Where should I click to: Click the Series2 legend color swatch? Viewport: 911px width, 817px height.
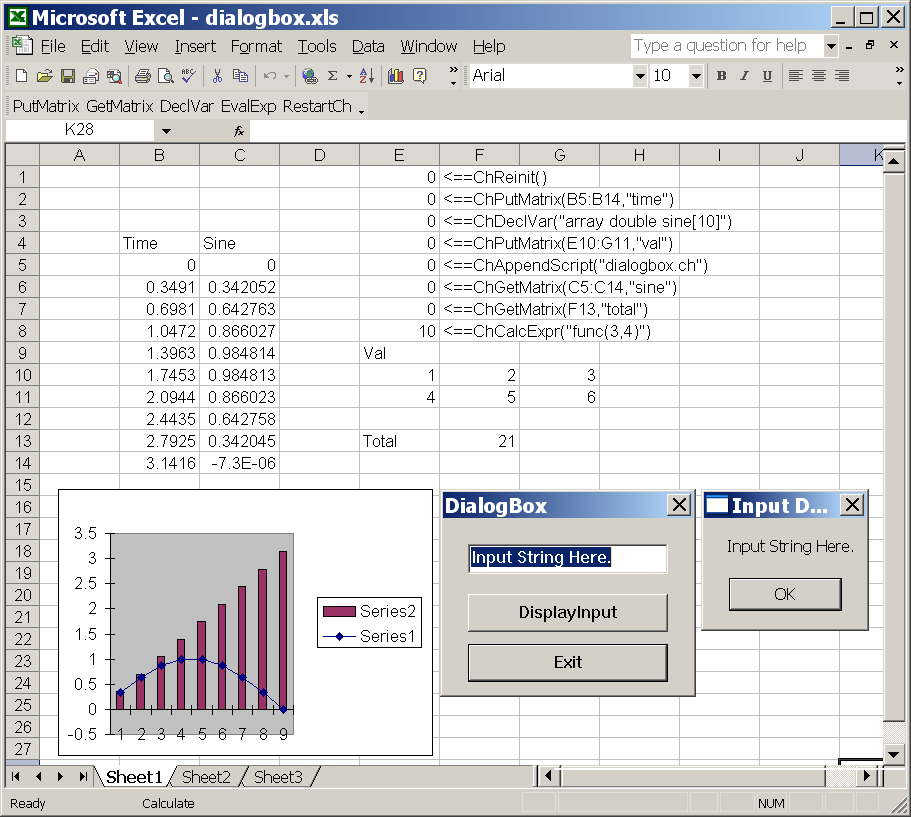(x=339, y=611)
